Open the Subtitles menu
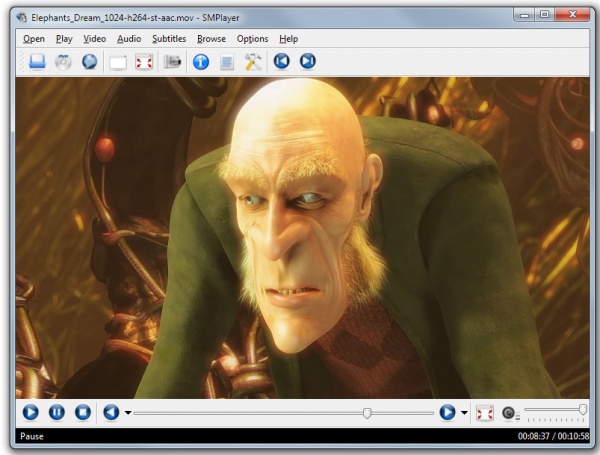 (x=169, y=38)
